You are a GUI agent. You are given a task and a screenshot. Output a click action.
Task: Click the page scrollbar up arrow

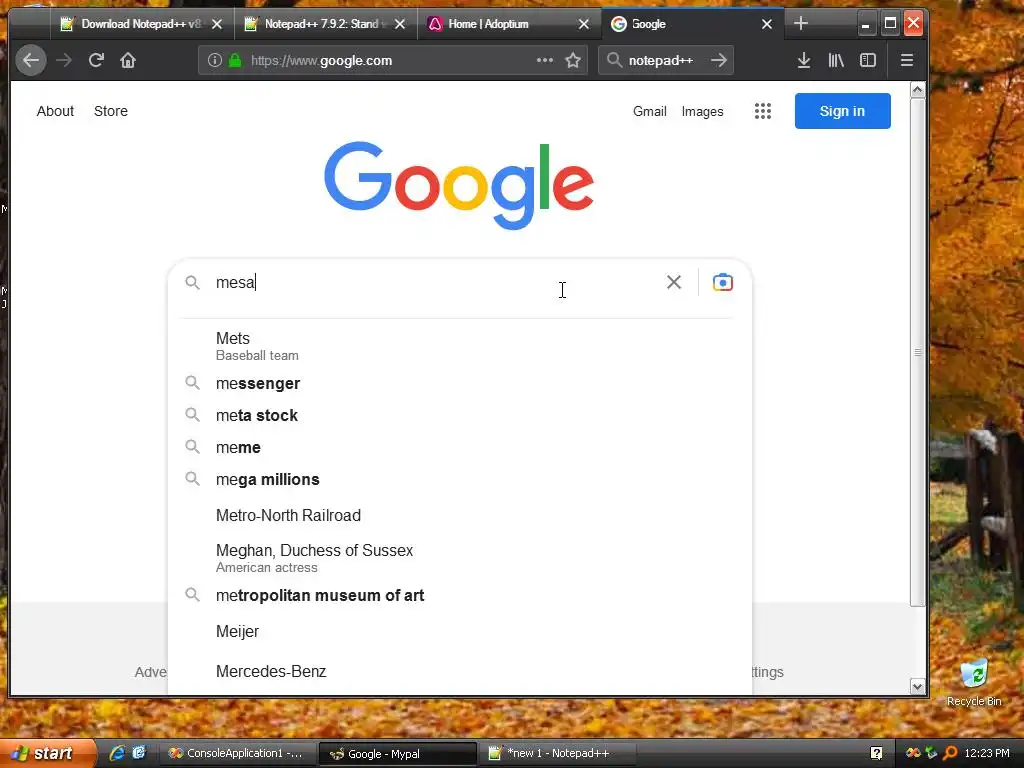[x=918, y=90]
